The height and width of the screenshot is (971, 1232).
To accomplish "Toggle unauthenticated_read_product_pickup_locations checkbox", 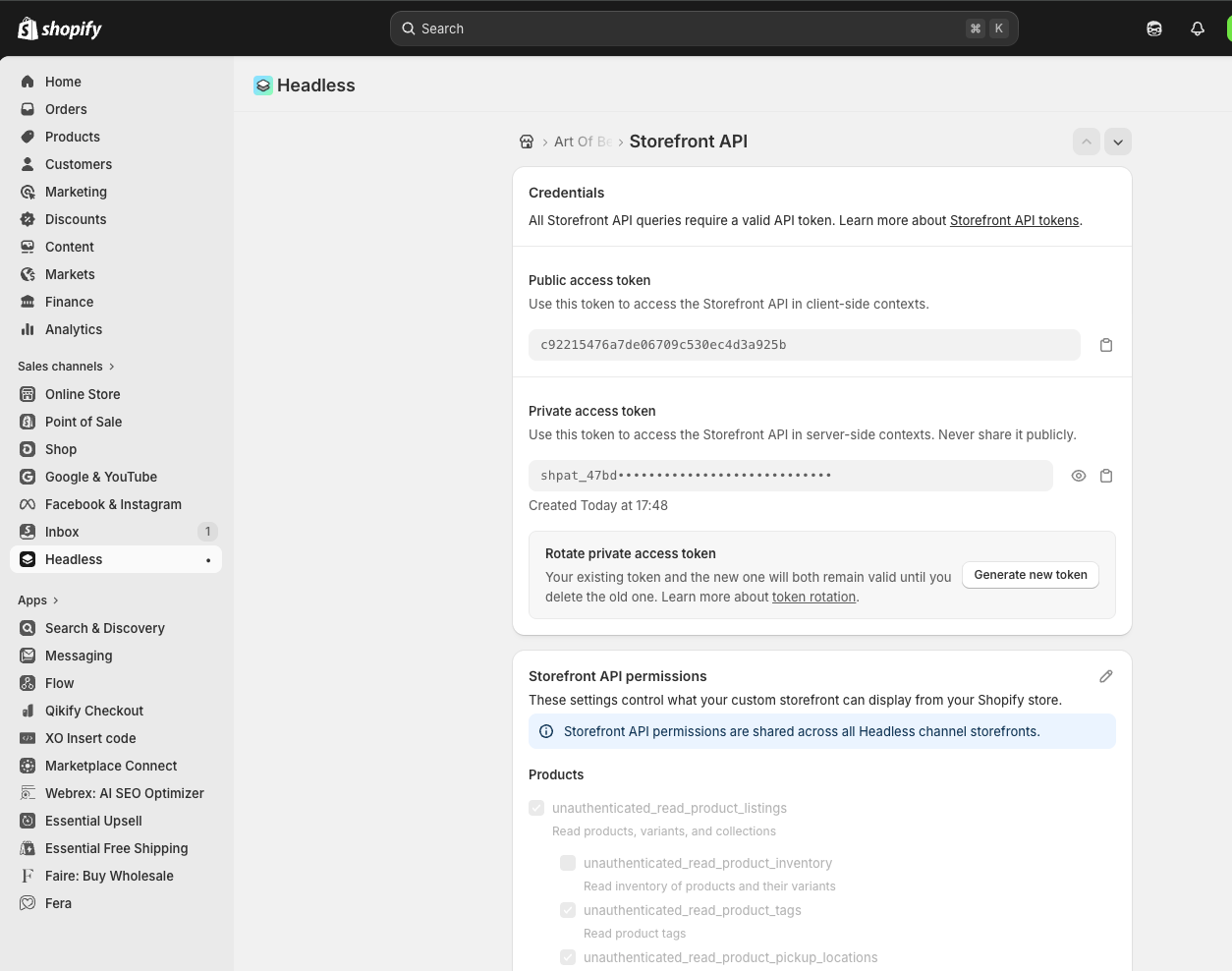I will (568, 957).
